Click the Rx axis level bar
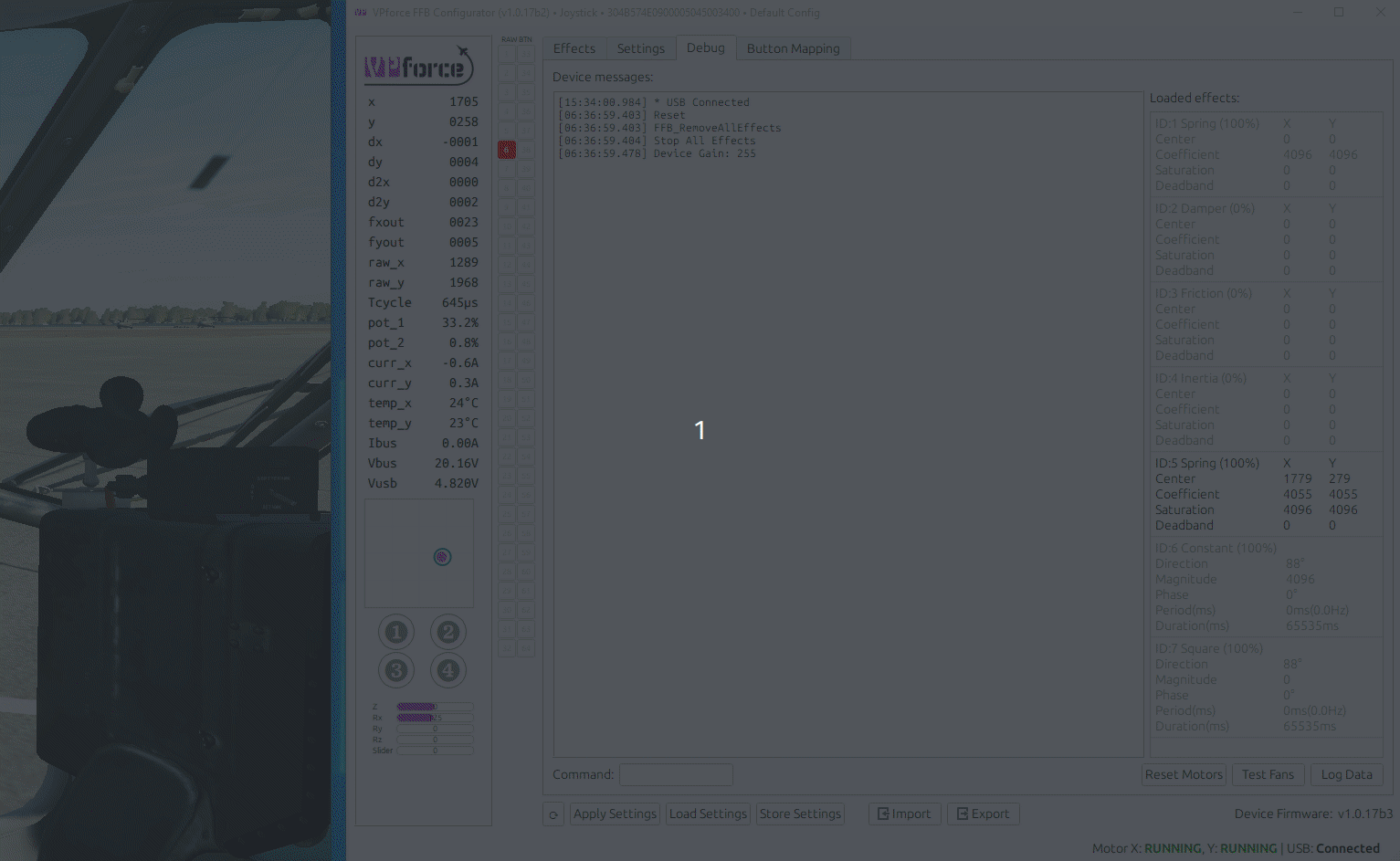This screenshot has width=1400, height=861. [x=435, y=718]
